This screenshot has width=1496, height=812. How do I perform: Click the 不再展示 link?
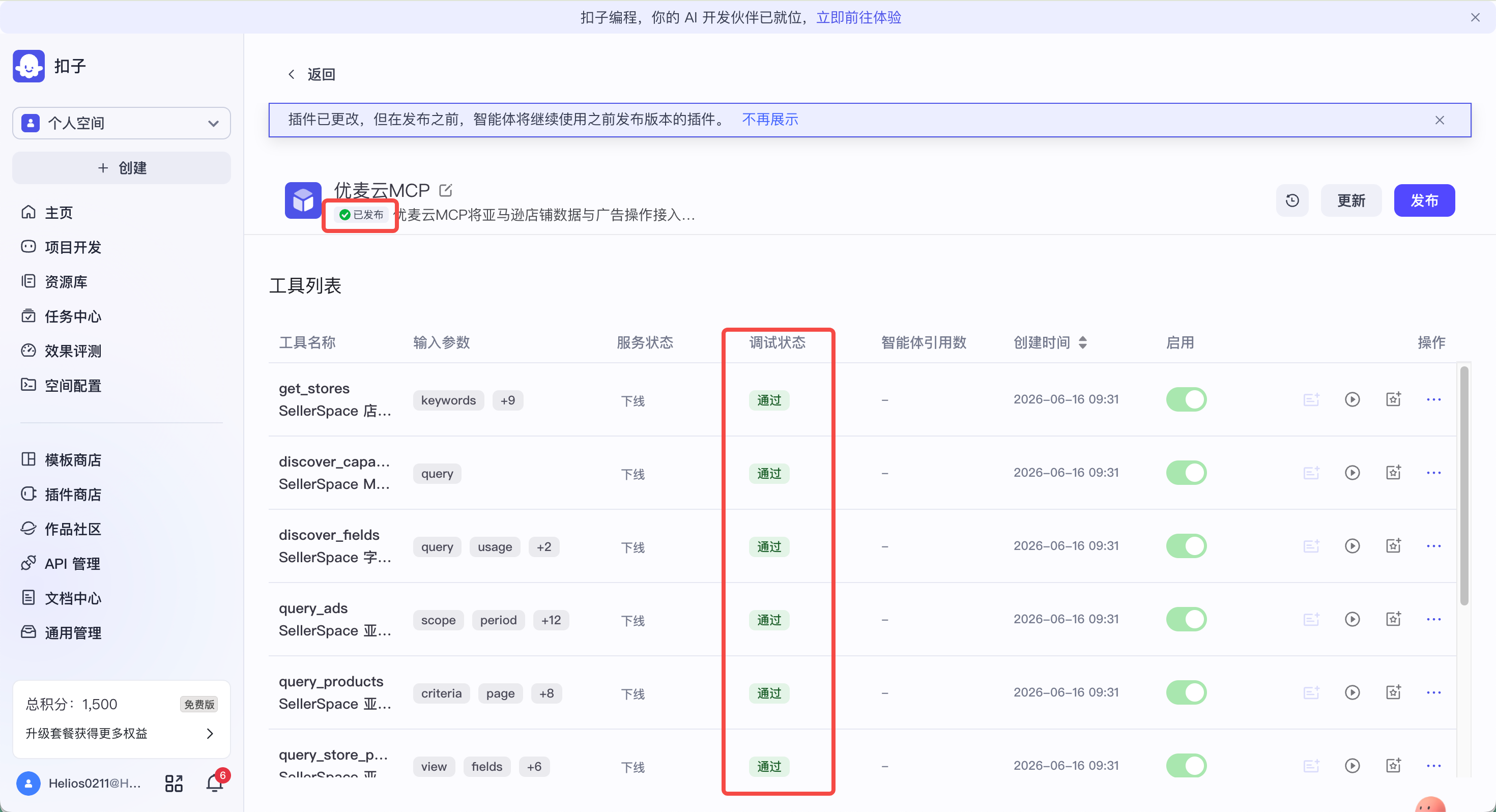click(770, 120)
